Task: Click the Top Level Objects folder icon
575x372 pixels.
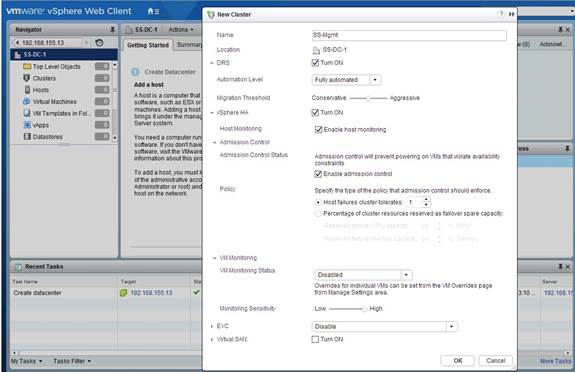Action: tap(27, 66)
